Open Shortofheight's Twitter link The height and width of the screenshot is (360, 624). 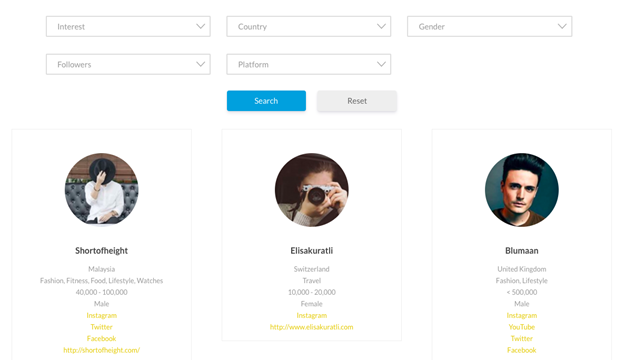[x=101, y=327]
